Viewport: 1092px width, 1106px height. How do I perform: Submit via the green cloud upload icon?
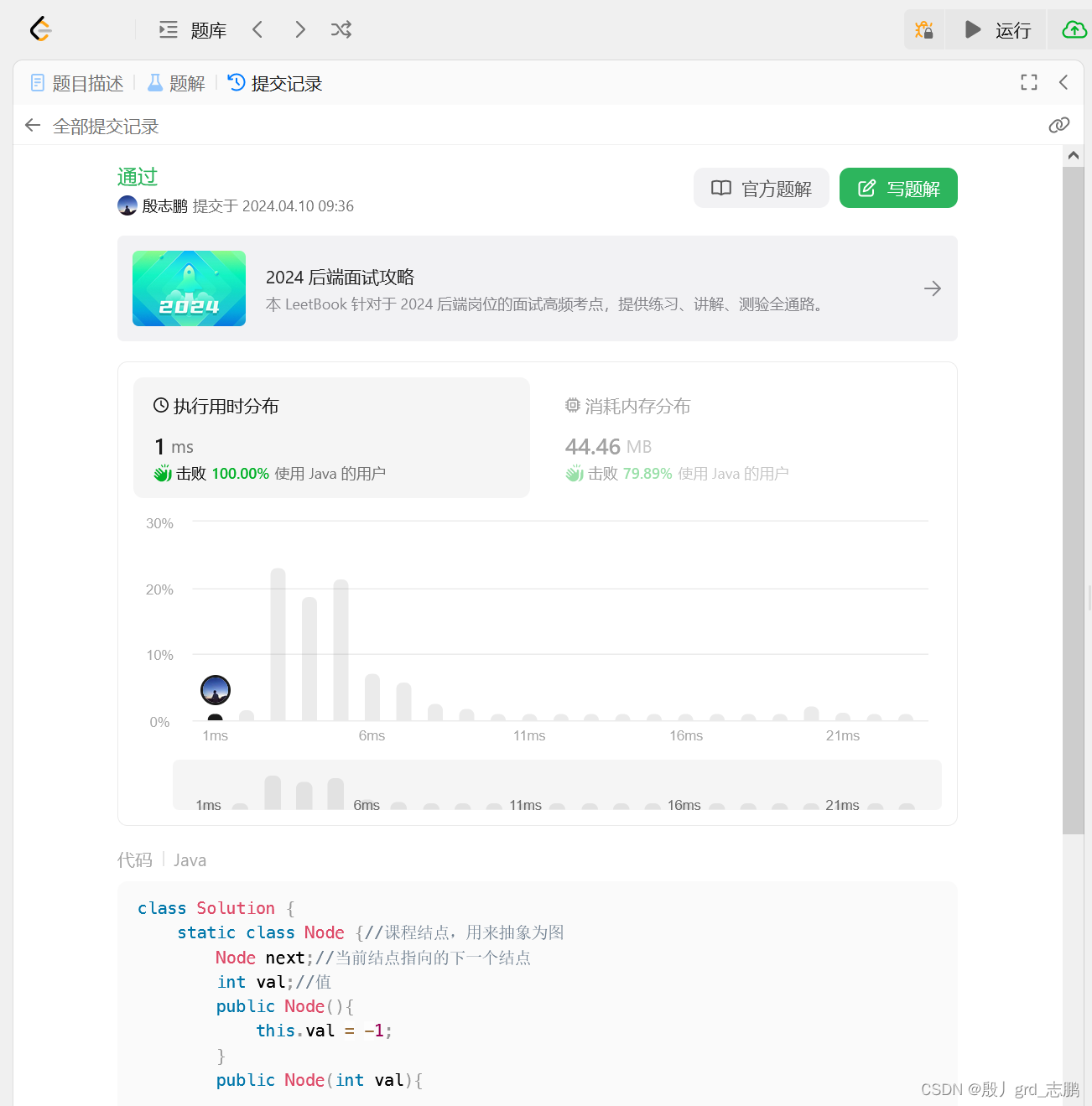(1074, 30)
